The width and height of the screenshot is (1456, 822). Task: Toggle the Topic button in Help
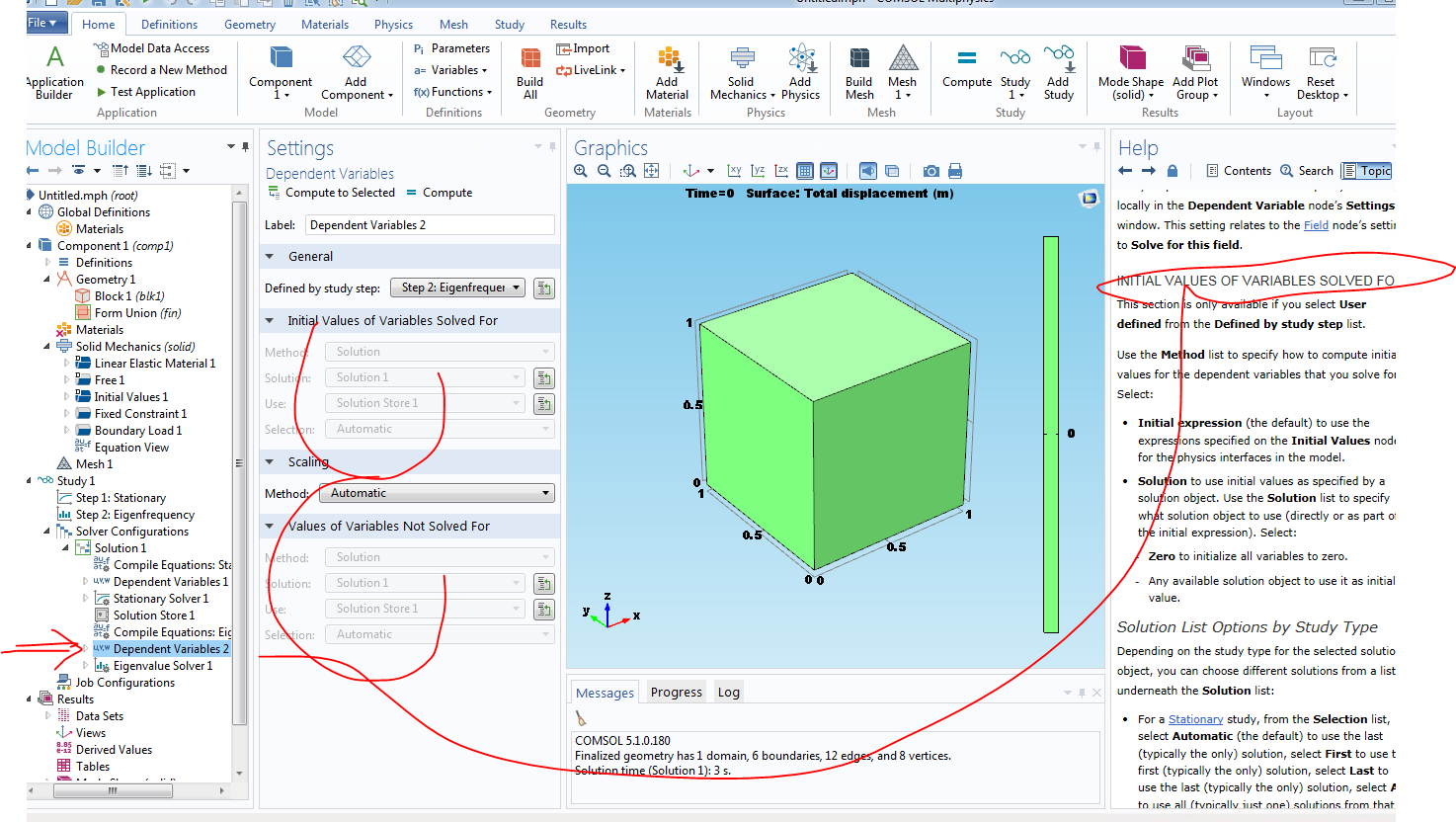pyautogui.click(x=1367, y=171)
